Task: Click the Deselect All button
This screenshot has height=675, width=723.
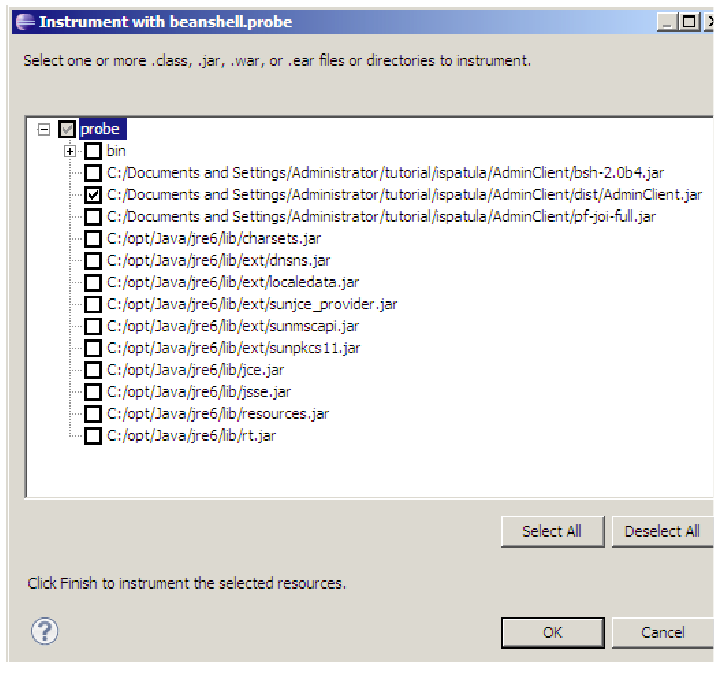Action: [x=662, y=532]
